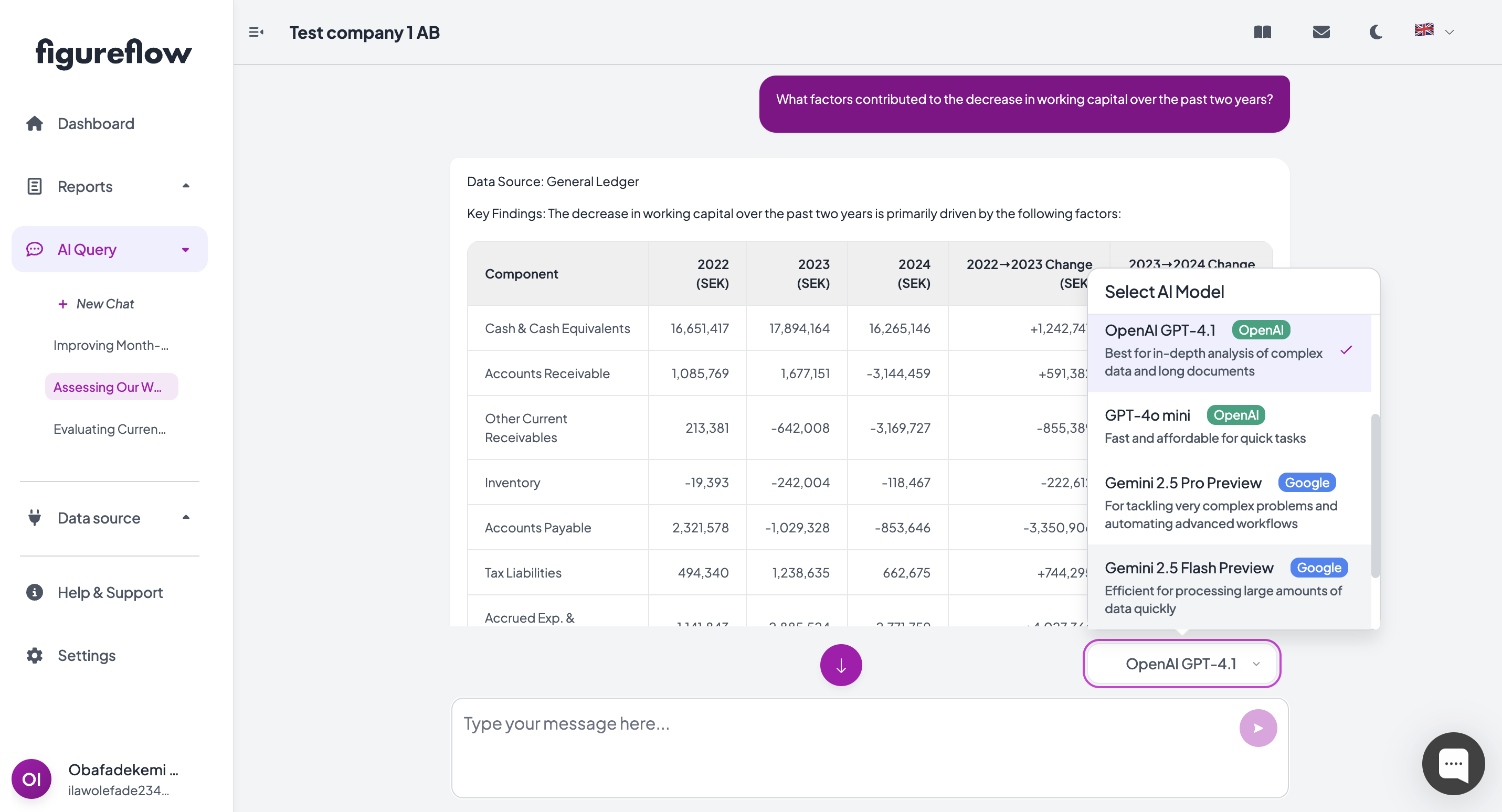Screen dimensions: 1502x812
Task: Collapse the AI Query submenu arrow
Action: pyautogui.click(x=185, y=250)
